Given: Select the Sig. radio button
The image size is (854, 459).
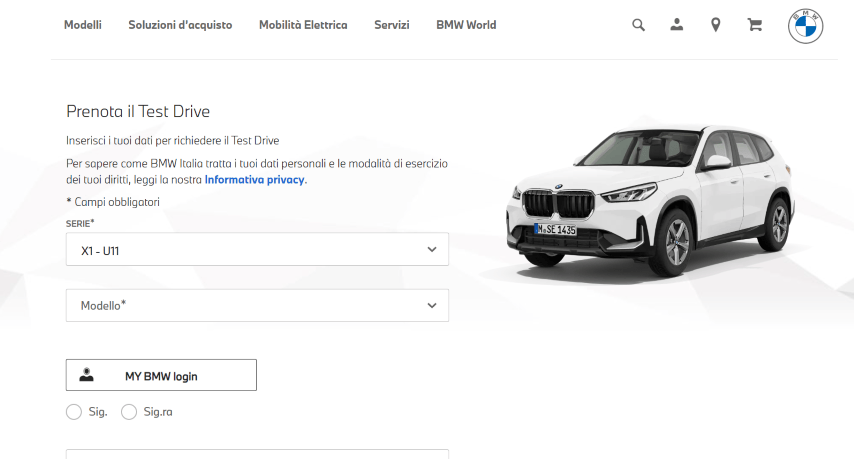Looking at the screenshot, I should (73, 412).
